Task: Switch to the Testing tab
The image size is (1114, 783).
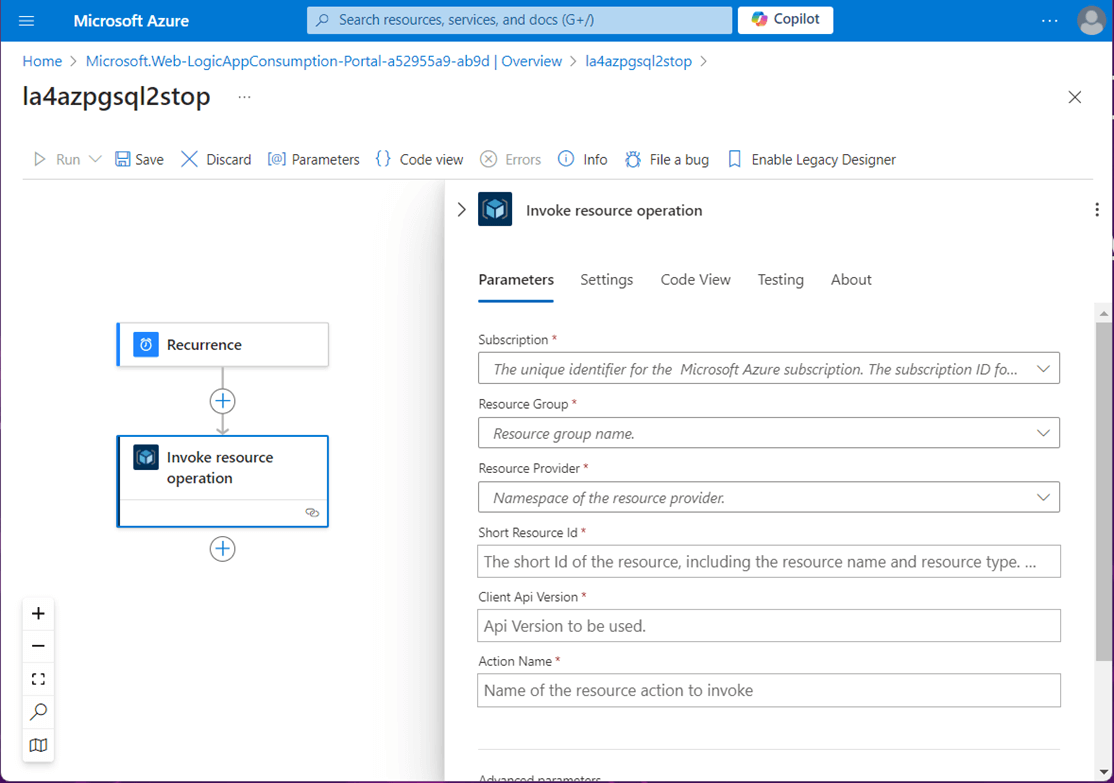Action: click(780, 280)
